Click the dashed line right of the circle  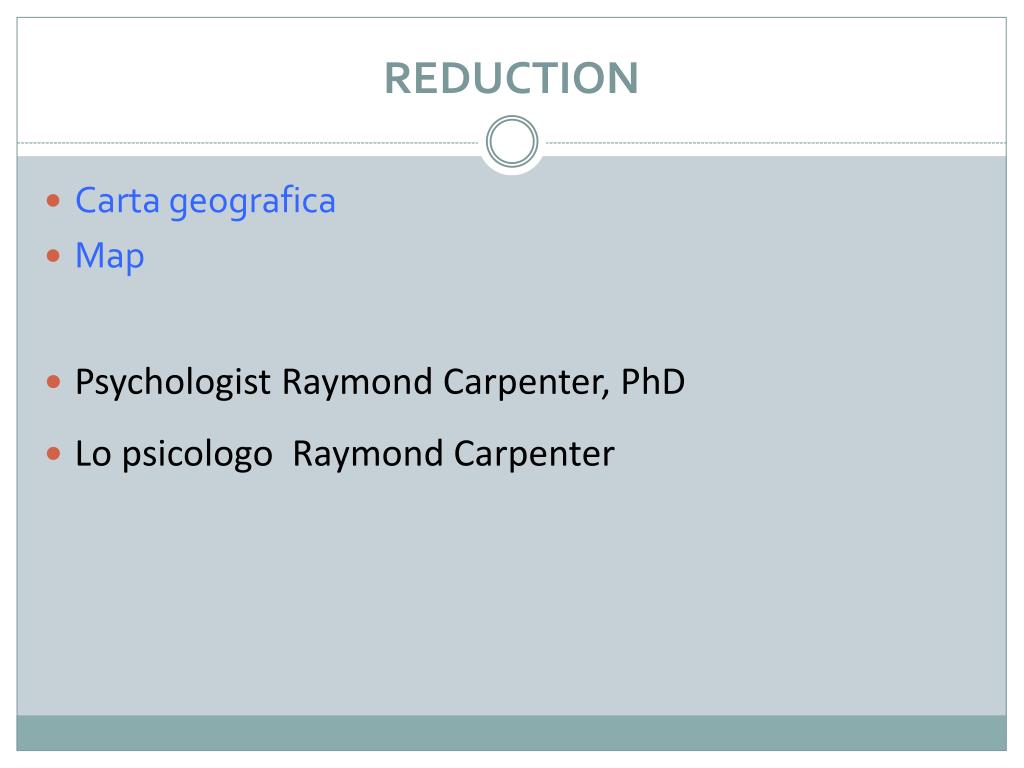coord(776,142)
